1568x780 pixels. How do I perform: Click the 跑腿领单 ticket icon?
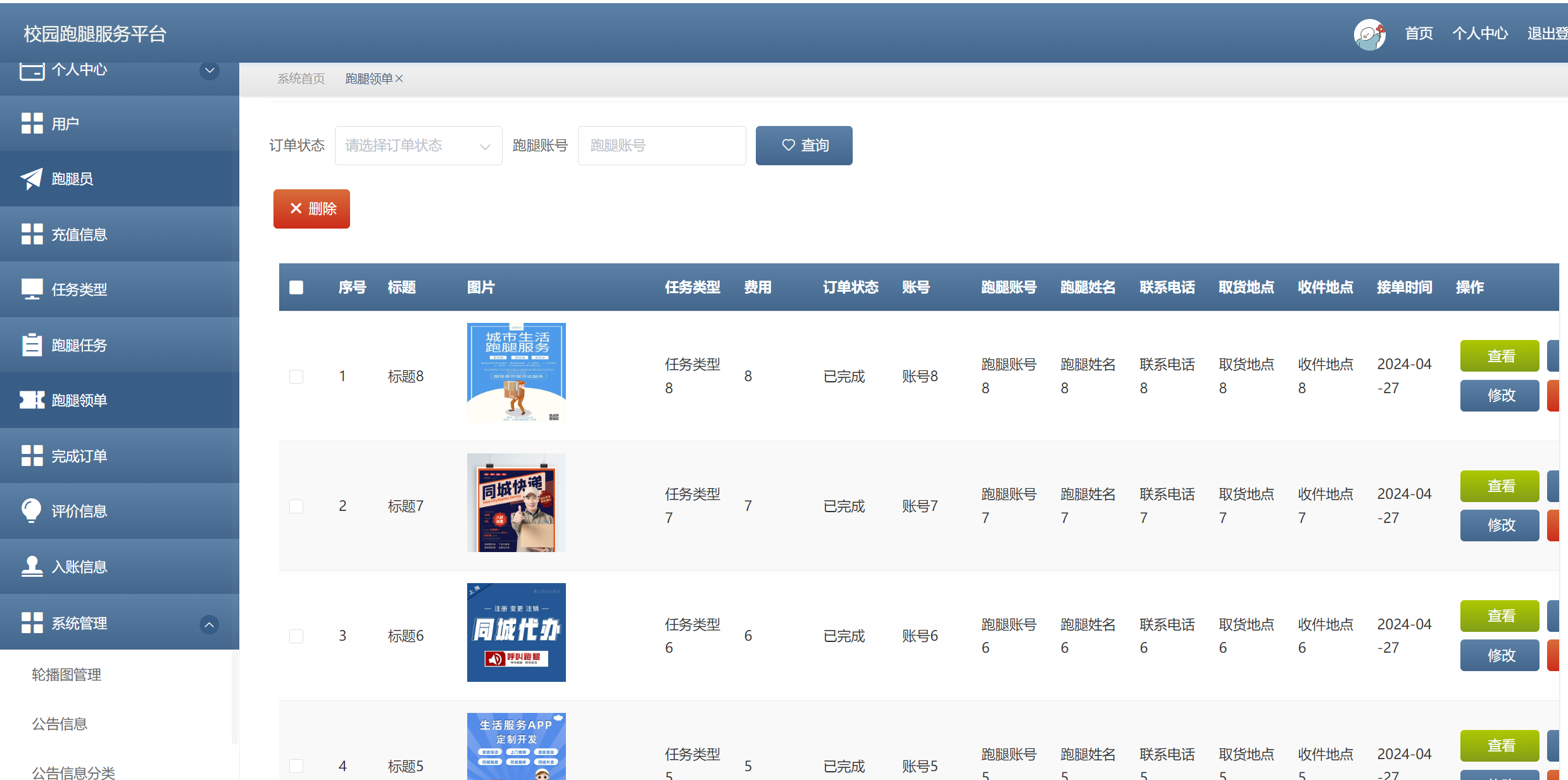(x=32, y=400)
